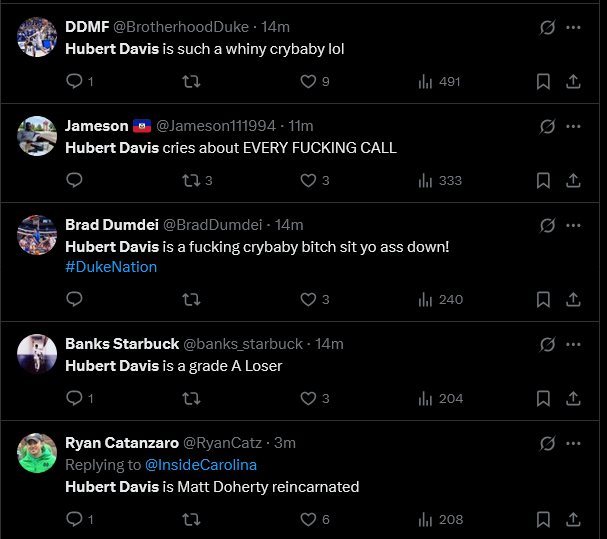
Task: Share DDMF's whiny crybaby tweet
Action: [574, 81]
